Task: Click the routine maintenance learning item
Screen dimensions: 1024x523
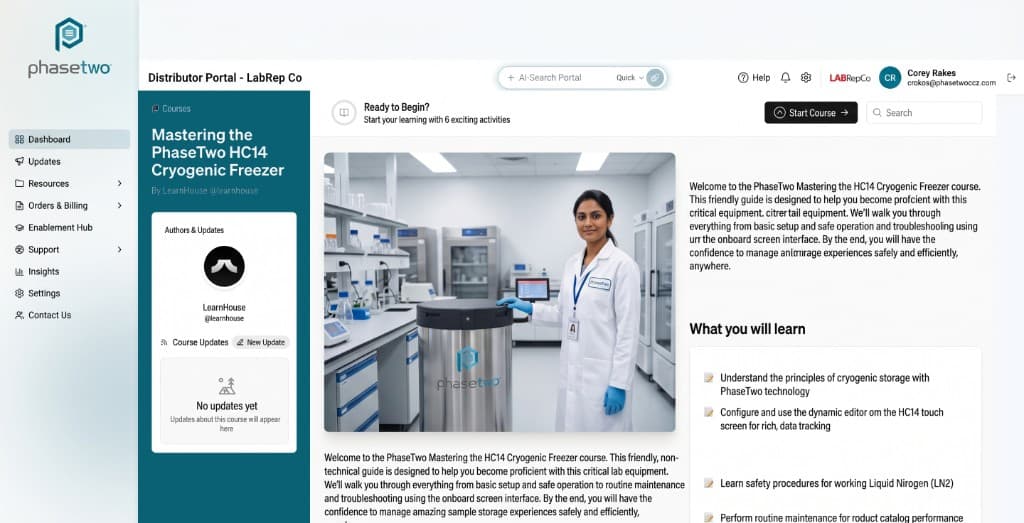Action: pyautogui.click(x=841, y=518)
